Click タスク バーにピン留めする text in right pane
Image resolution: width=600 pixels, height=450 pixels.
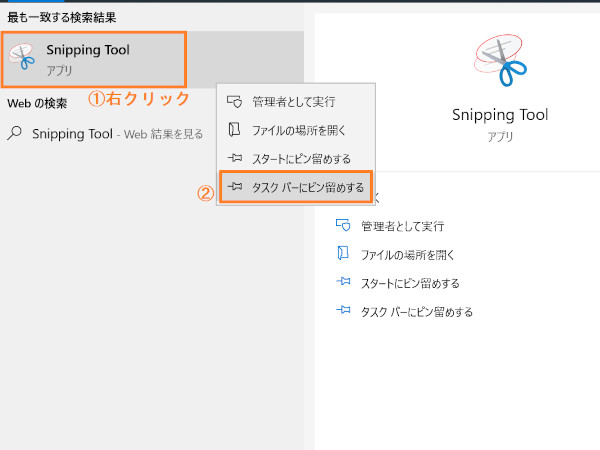point(417,312)
